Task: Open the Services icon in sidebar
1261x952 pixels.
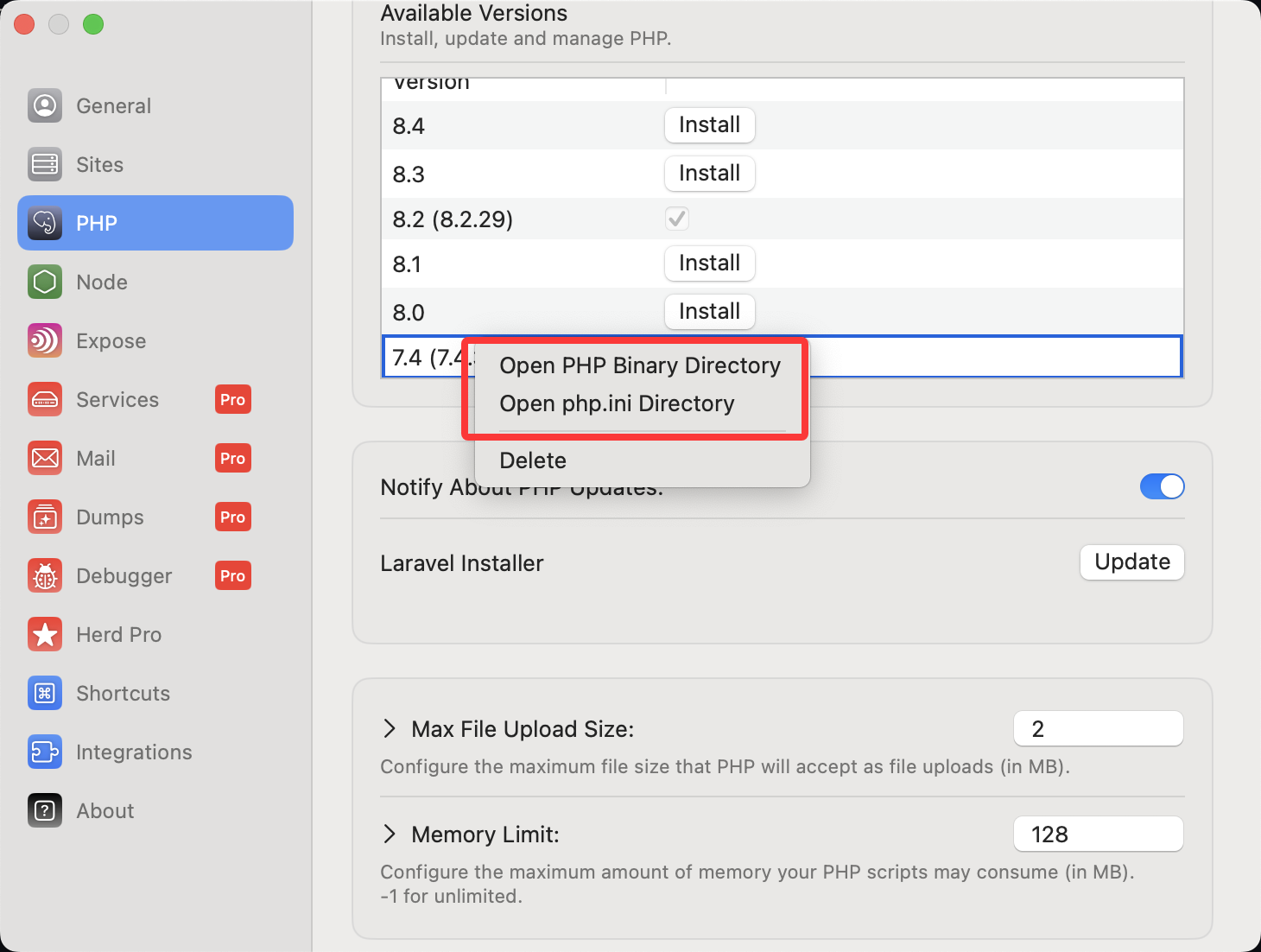Action: pyautogui.click(x=45, y=399)
